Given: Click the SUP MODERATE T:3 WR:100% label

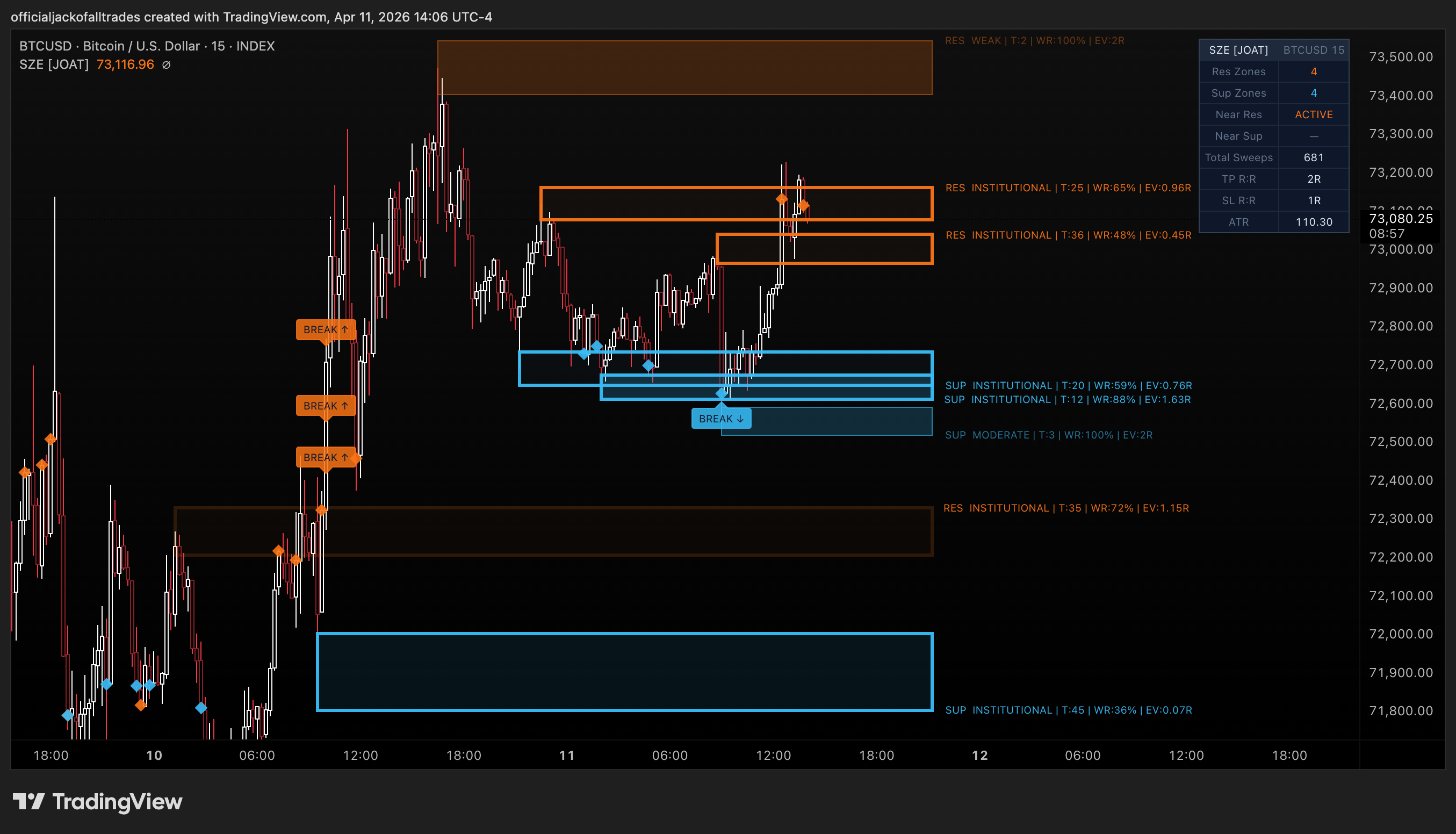Looking at the screenshot, I should coord(1049,435).
